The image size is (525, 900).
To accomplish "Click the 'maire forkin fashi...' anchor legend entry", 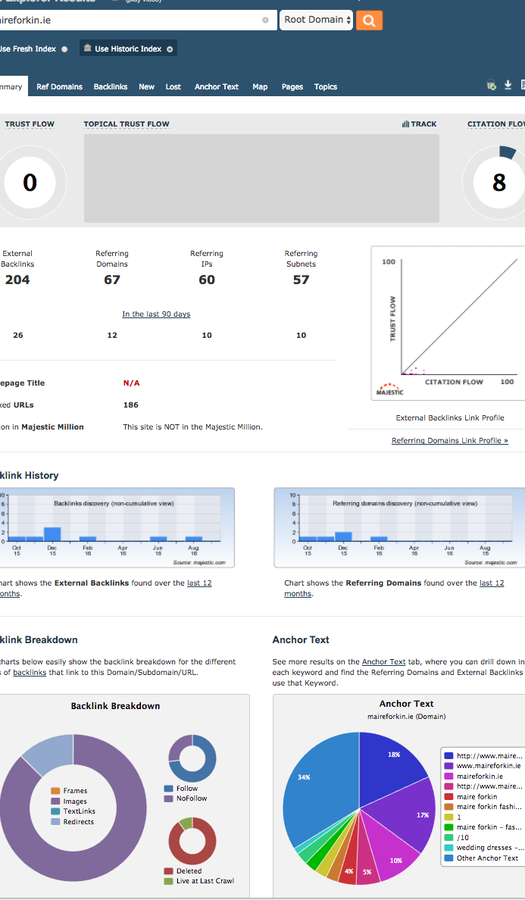I will tap(483, 806).
